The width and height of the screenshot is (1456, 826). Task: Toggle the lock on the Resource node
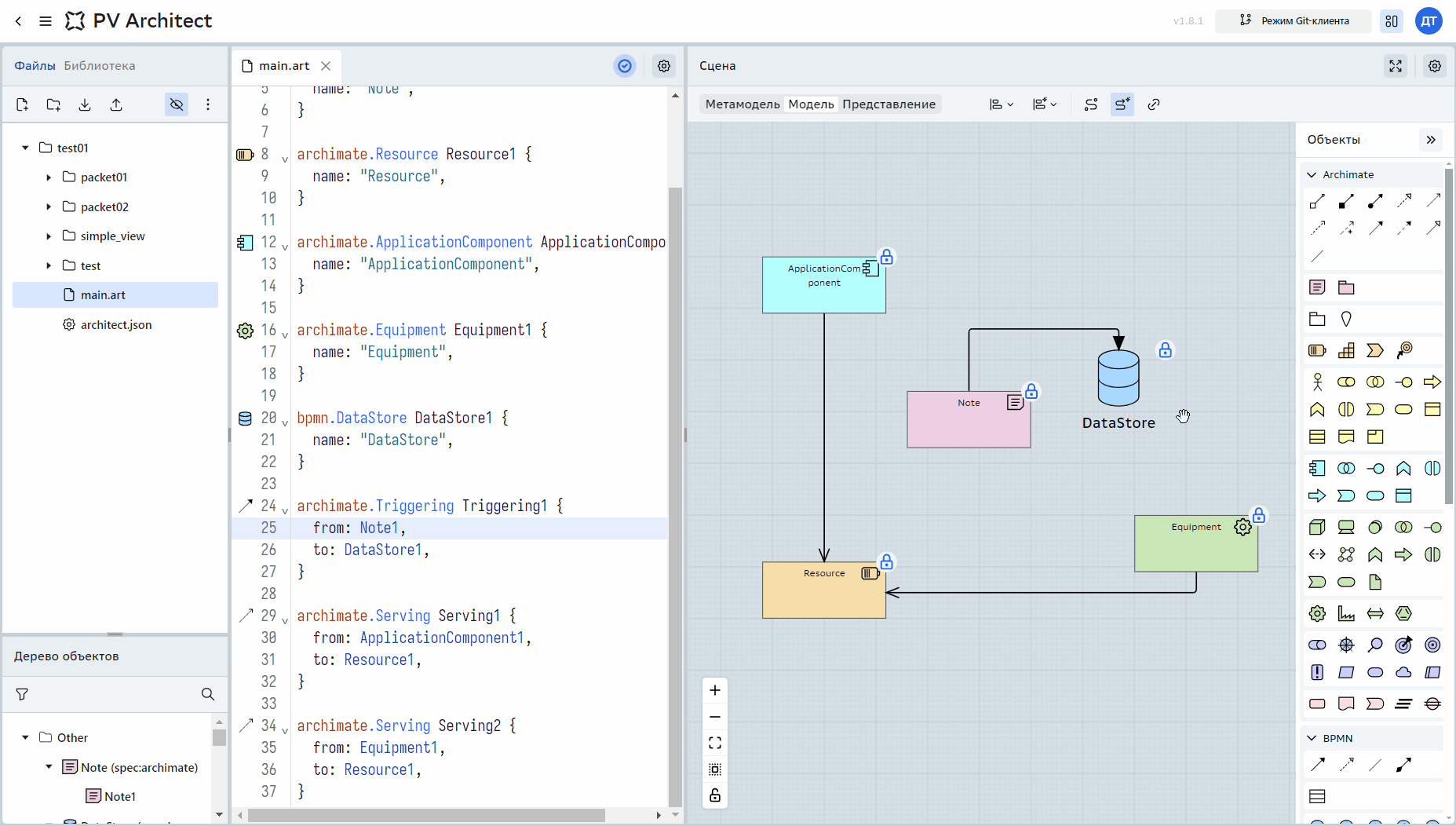click(887, 562)
